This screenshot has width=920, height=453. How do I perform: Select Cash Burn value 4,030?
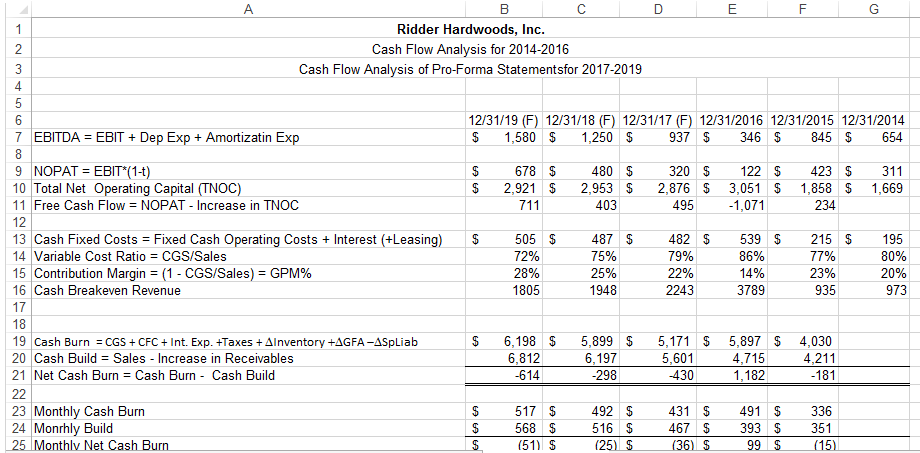pos(802,341)
